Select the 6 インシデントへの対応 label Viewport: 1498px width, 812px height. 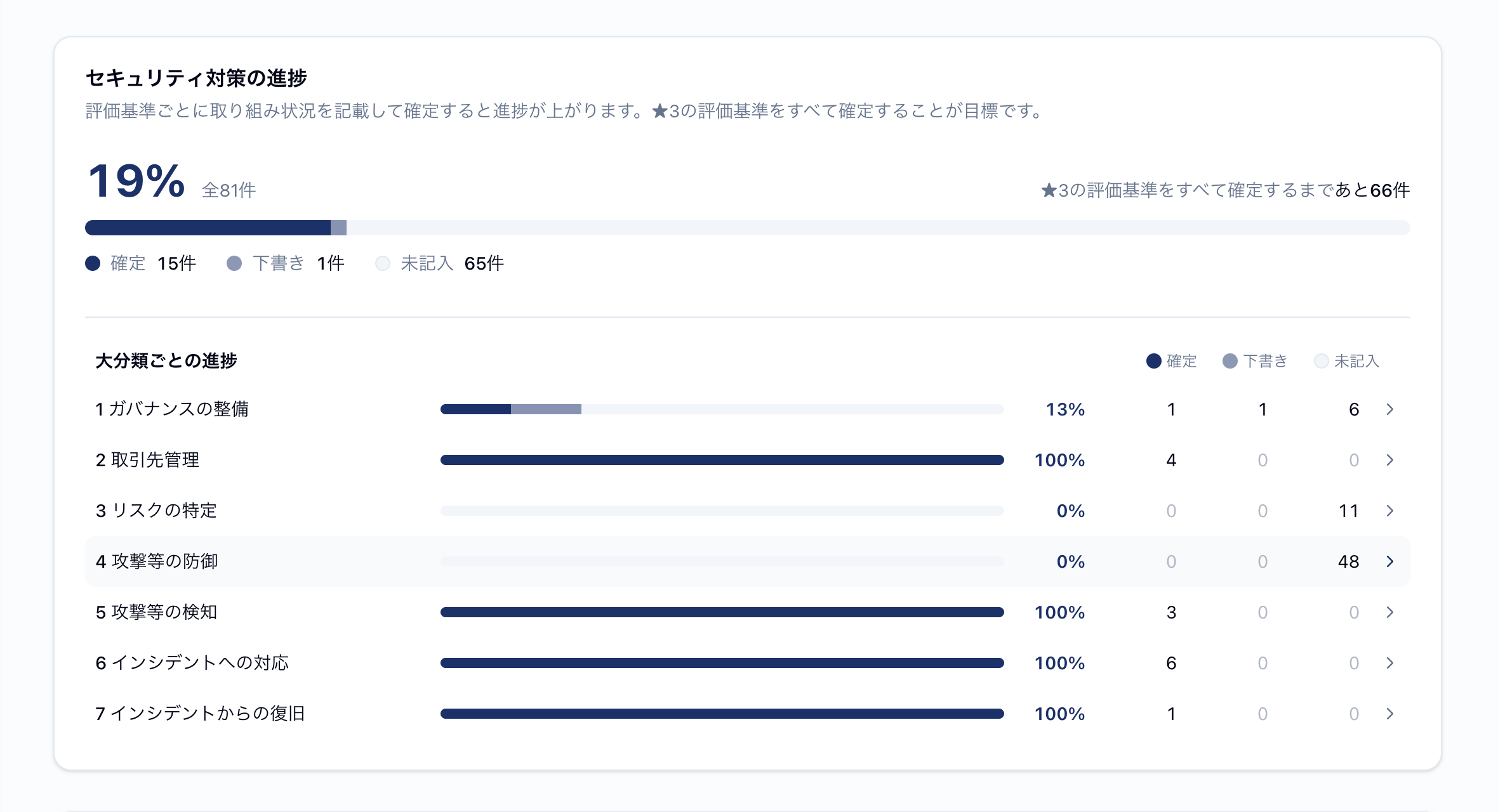[x=192, y=663]
